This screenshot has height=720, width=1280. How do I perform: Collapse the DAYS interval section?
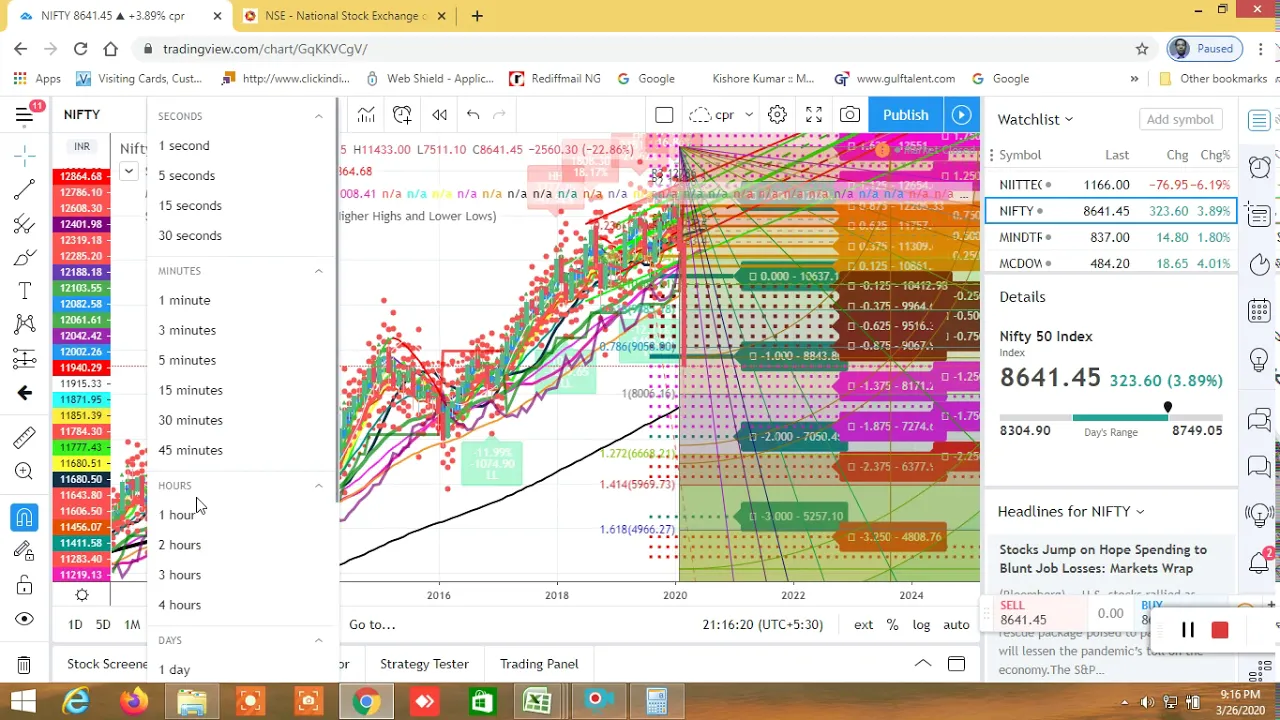pos(319,640)
